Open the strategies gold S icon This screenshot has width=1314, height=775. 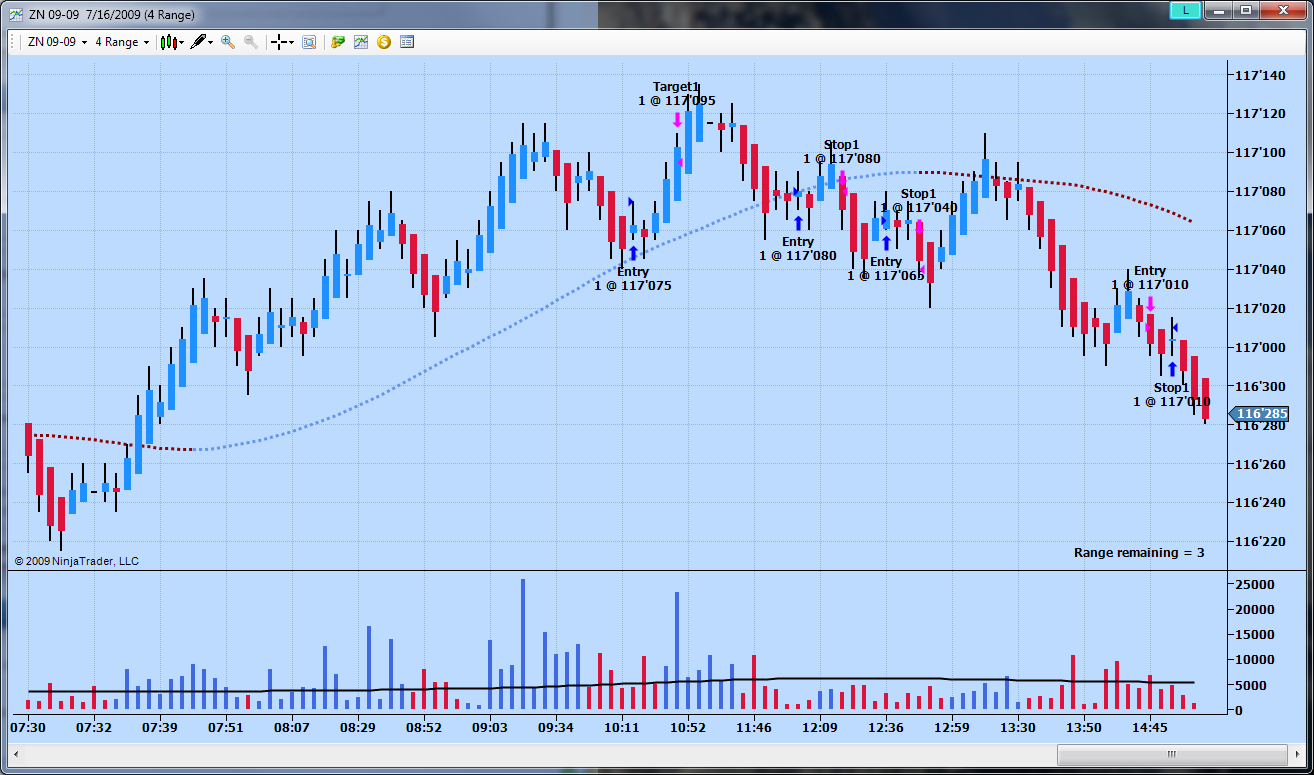point(384,42)
